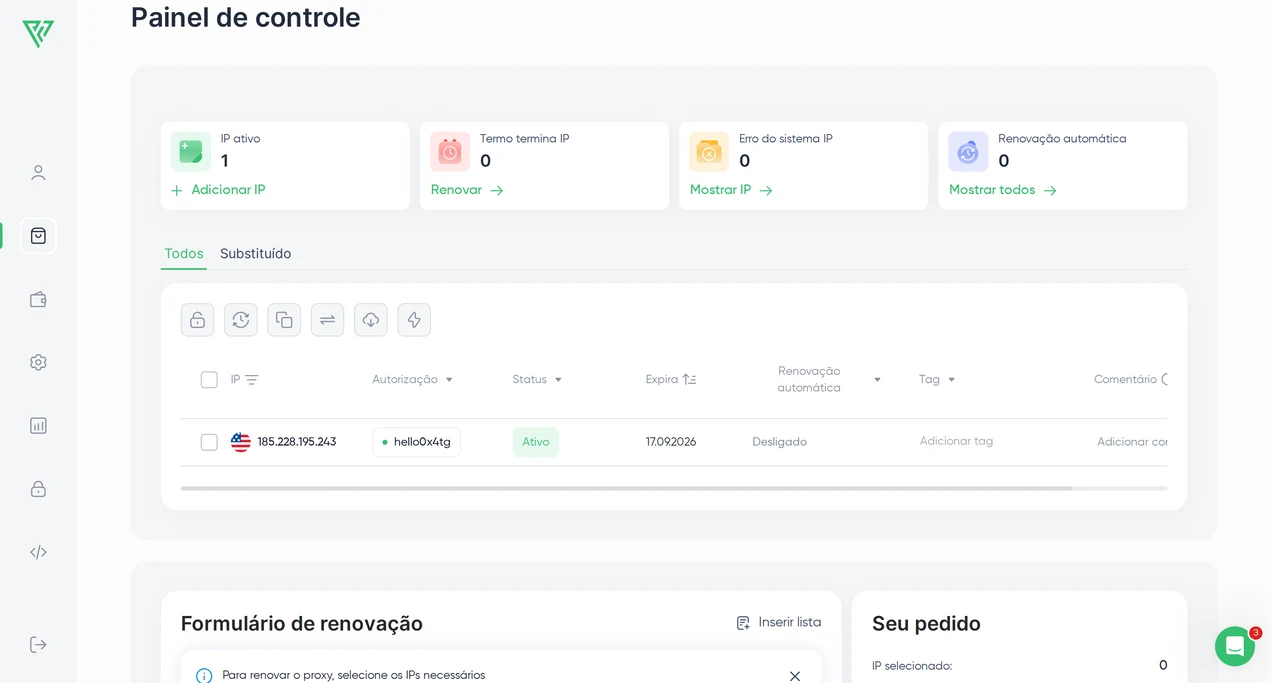The image size is (1280, 683).
Task: Click the Mostrar todos link
Action: click(x=1003, y=190)
